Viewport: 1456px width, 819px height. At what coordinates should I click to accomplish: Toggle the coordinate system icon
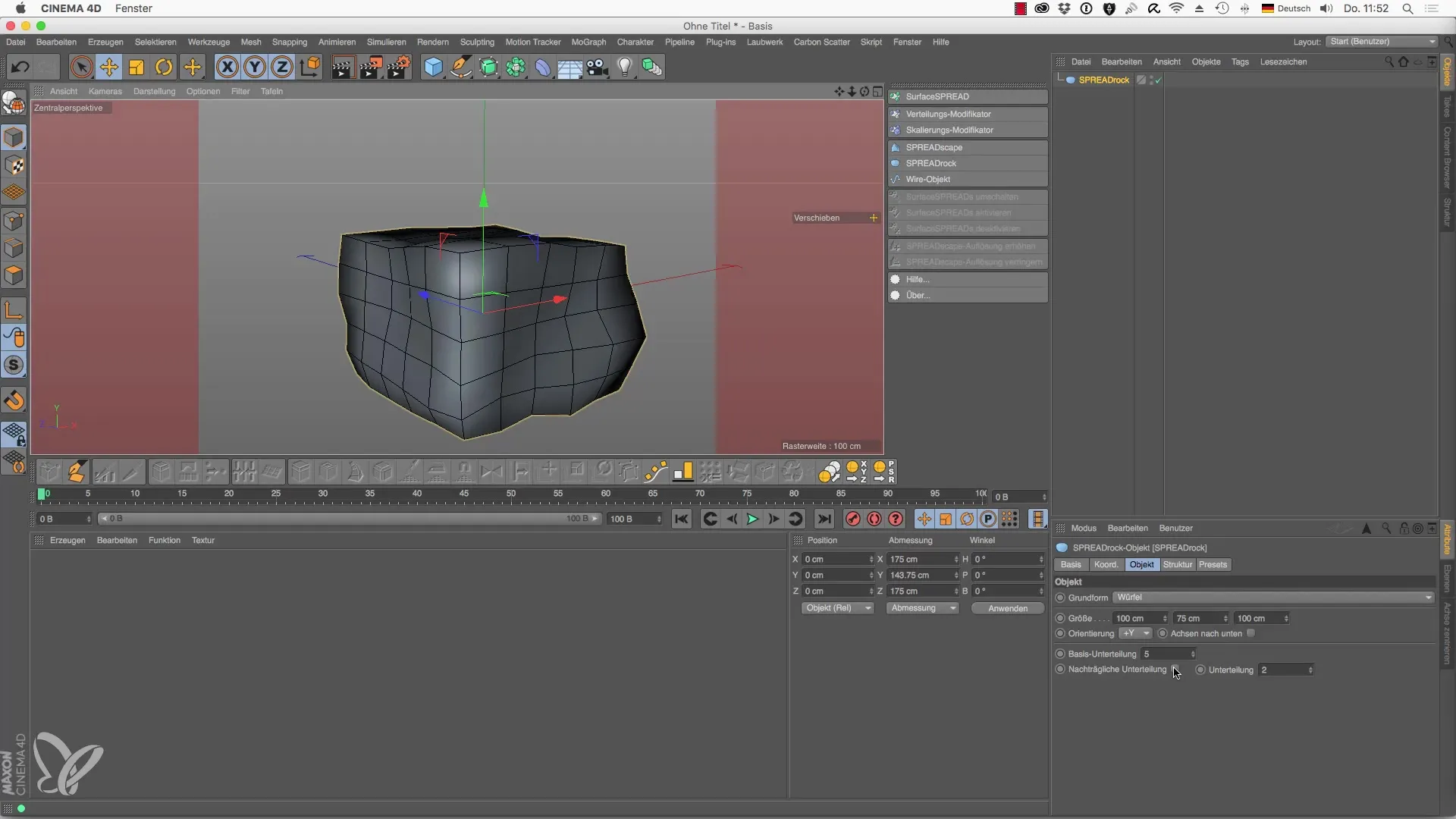click(x=310, y=67)
